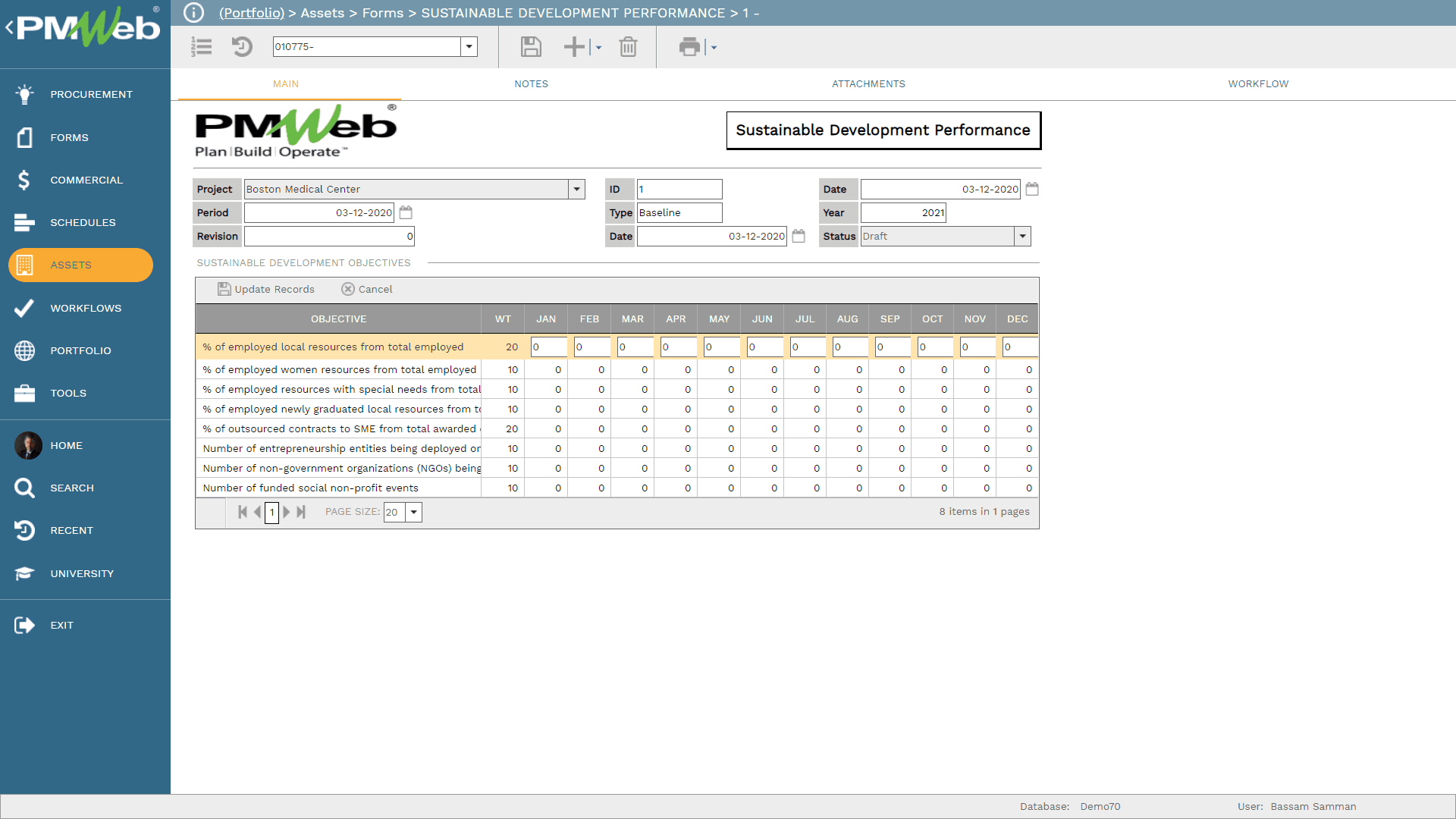Expand the Project dropdown
Viewport: 1456px width, 819px height.
576,190
